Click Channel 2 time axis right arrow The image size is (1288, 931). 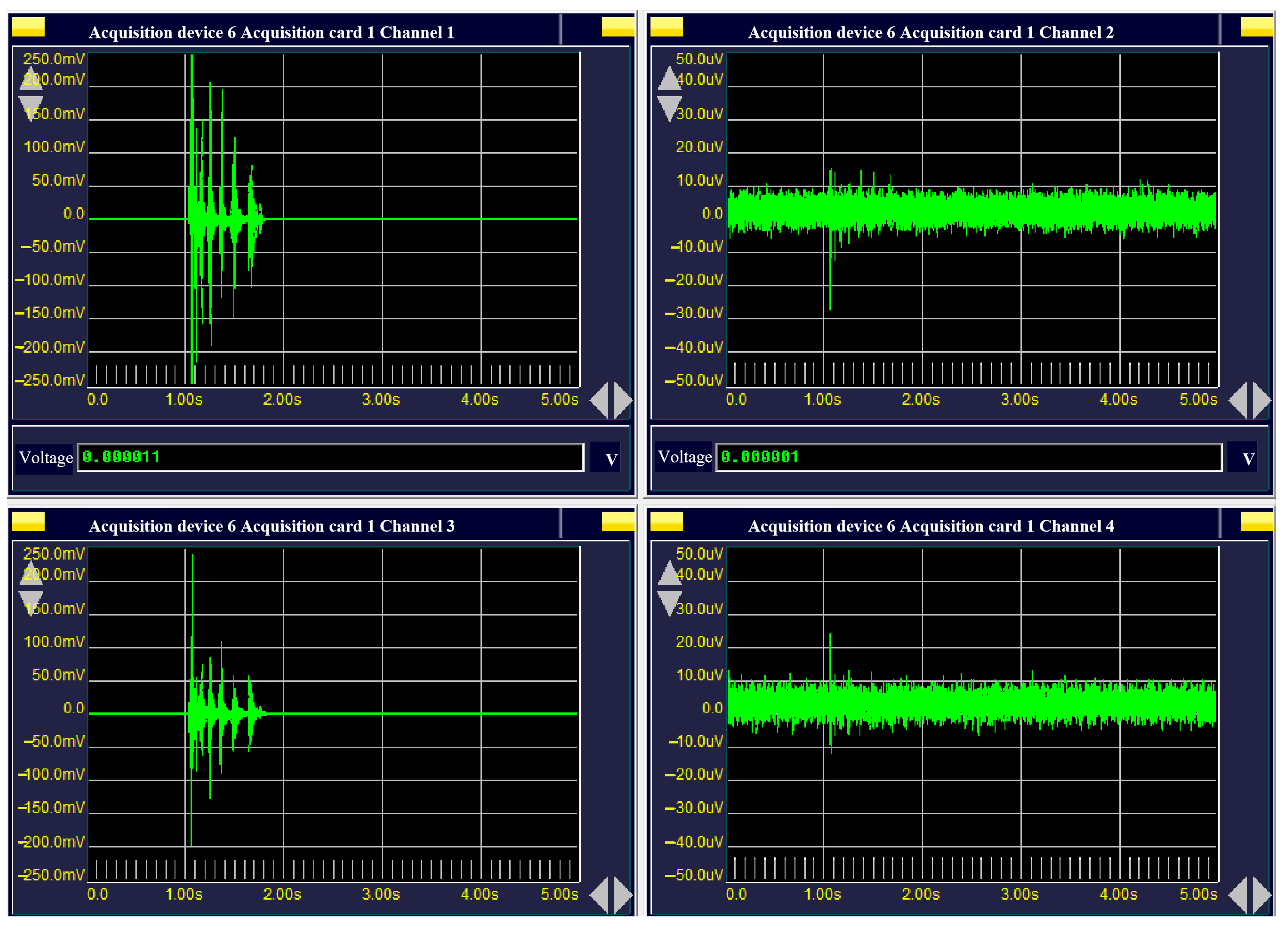click(1262, 400)
